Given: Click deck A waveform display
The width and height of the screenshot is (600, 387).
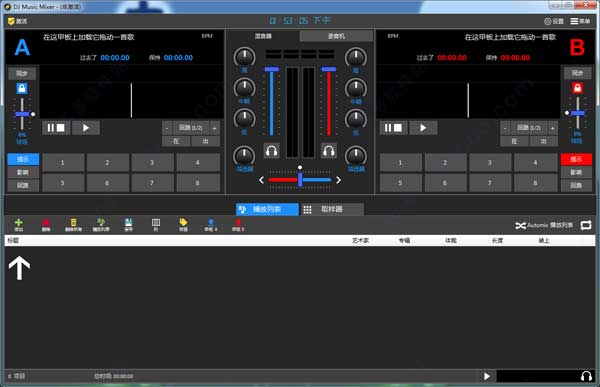Looking at the screenshot, I should (132, 91).
